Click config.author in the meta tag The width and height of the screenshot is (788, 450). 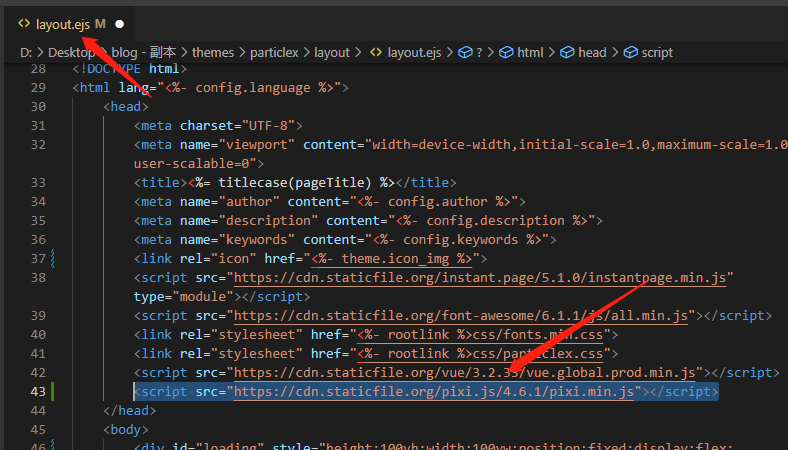click(438, 202)
